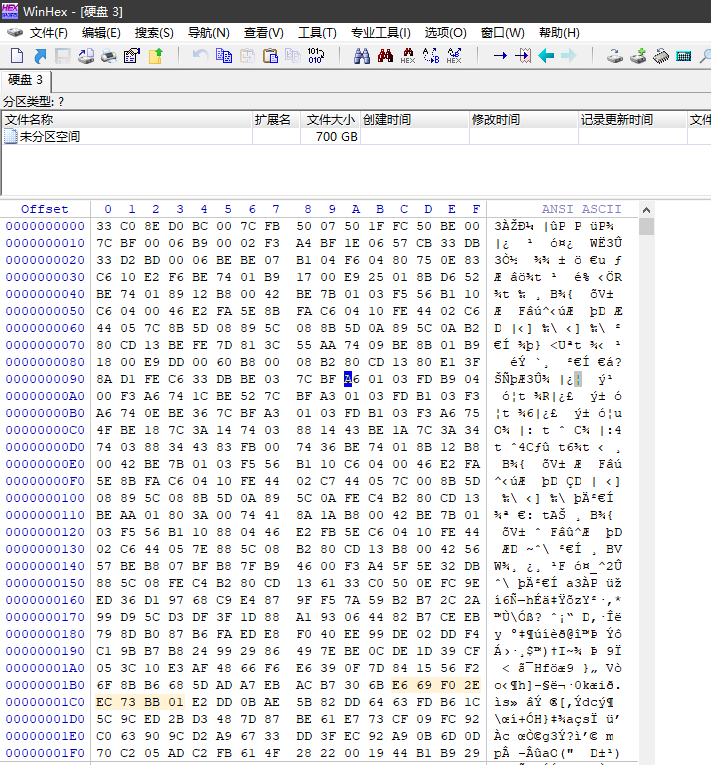Click the New file icon in toolbar
This screenshot has height=765, width=711.
[15, 56]
